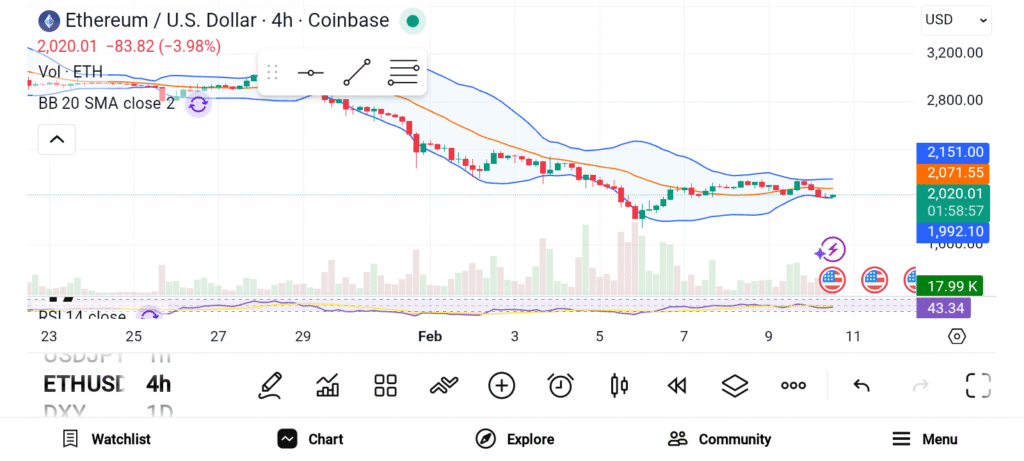The width and height of the screenshot is (1024, 461).
Task: Select the pencil drawing tools icon
Action: coord(270,385)
